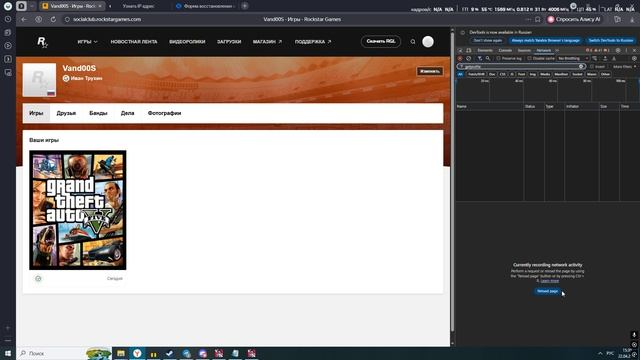Select the Img request type filter
Viewport: 640px width, 360px height.
pos(533,74)
